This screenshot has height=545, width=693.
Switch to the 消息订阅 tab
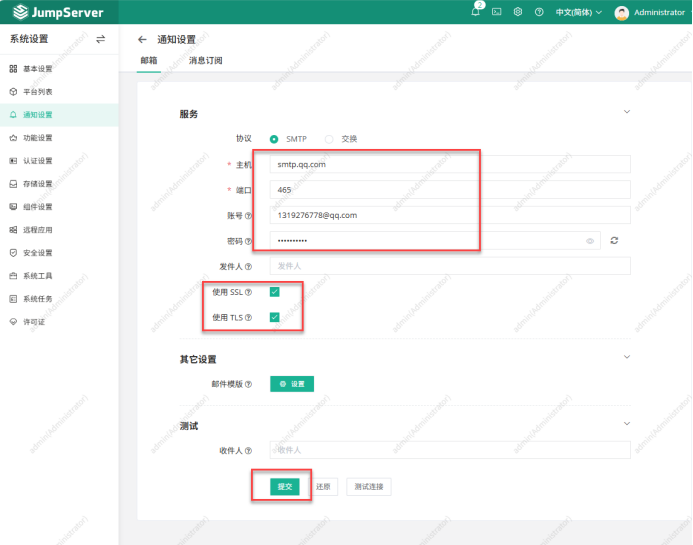[205, 61]
